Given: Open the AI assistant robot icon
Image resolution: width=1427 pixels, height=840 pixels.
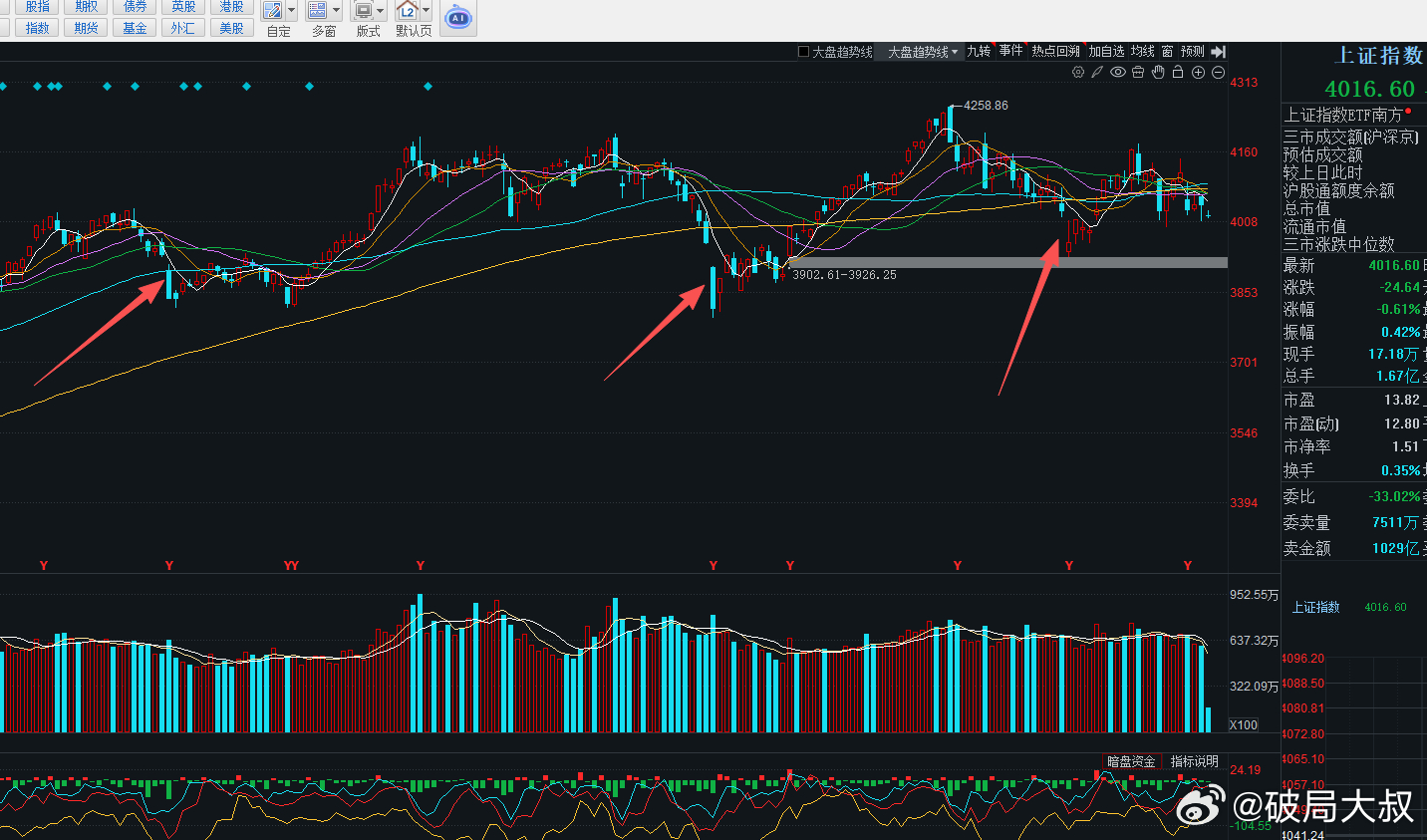Looking at the screenshot, I should 457,18.
